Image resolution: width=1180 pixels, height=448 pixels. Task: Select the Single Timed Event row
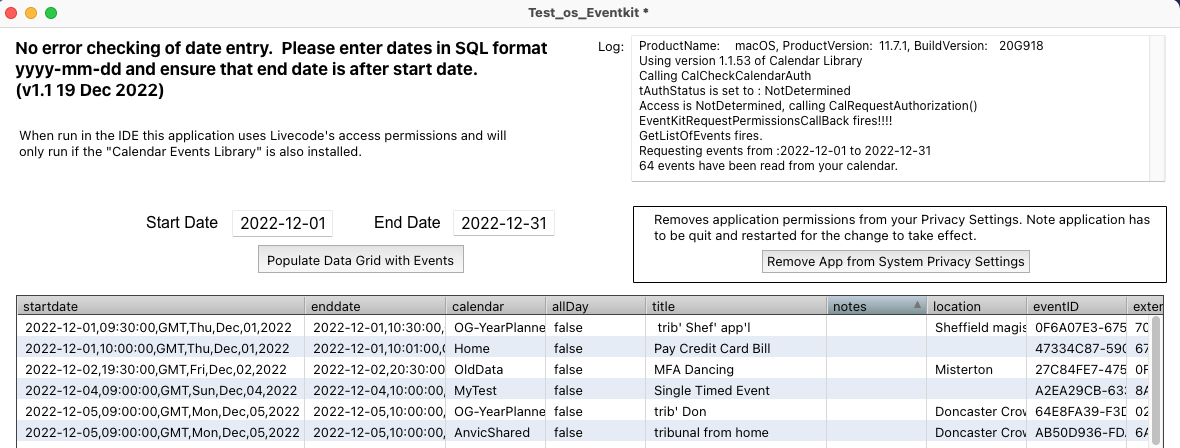coord(711,391)
